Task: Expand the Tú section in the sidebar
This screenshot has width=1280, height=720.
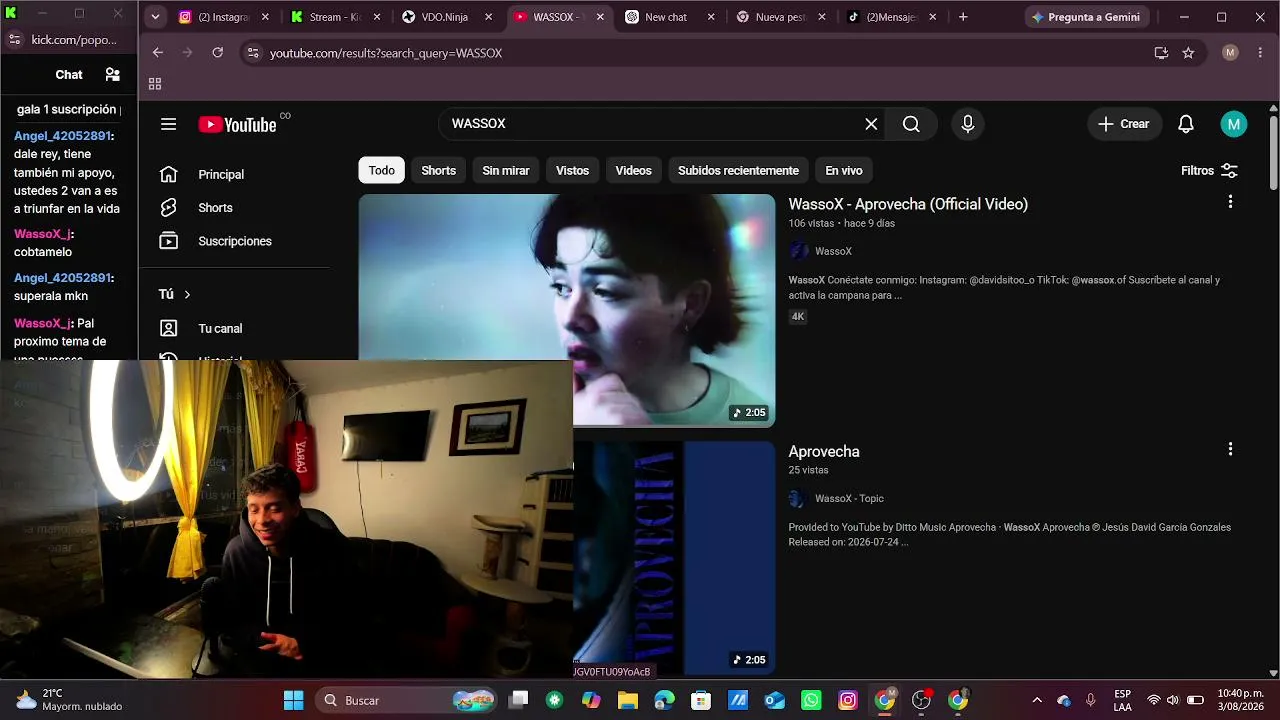Action: click(x=175, y=294)
